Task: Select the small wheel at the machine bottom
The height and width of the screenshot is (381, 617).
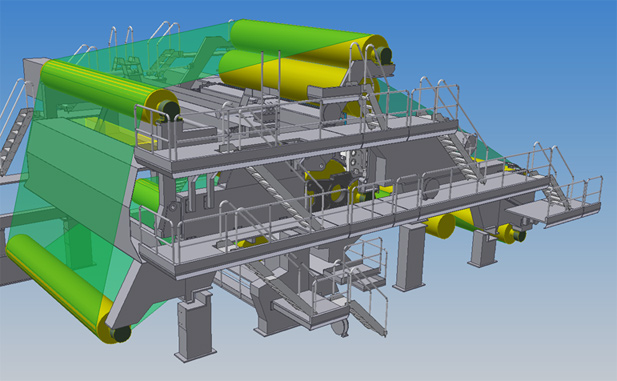Action: [x=340, y=327]
